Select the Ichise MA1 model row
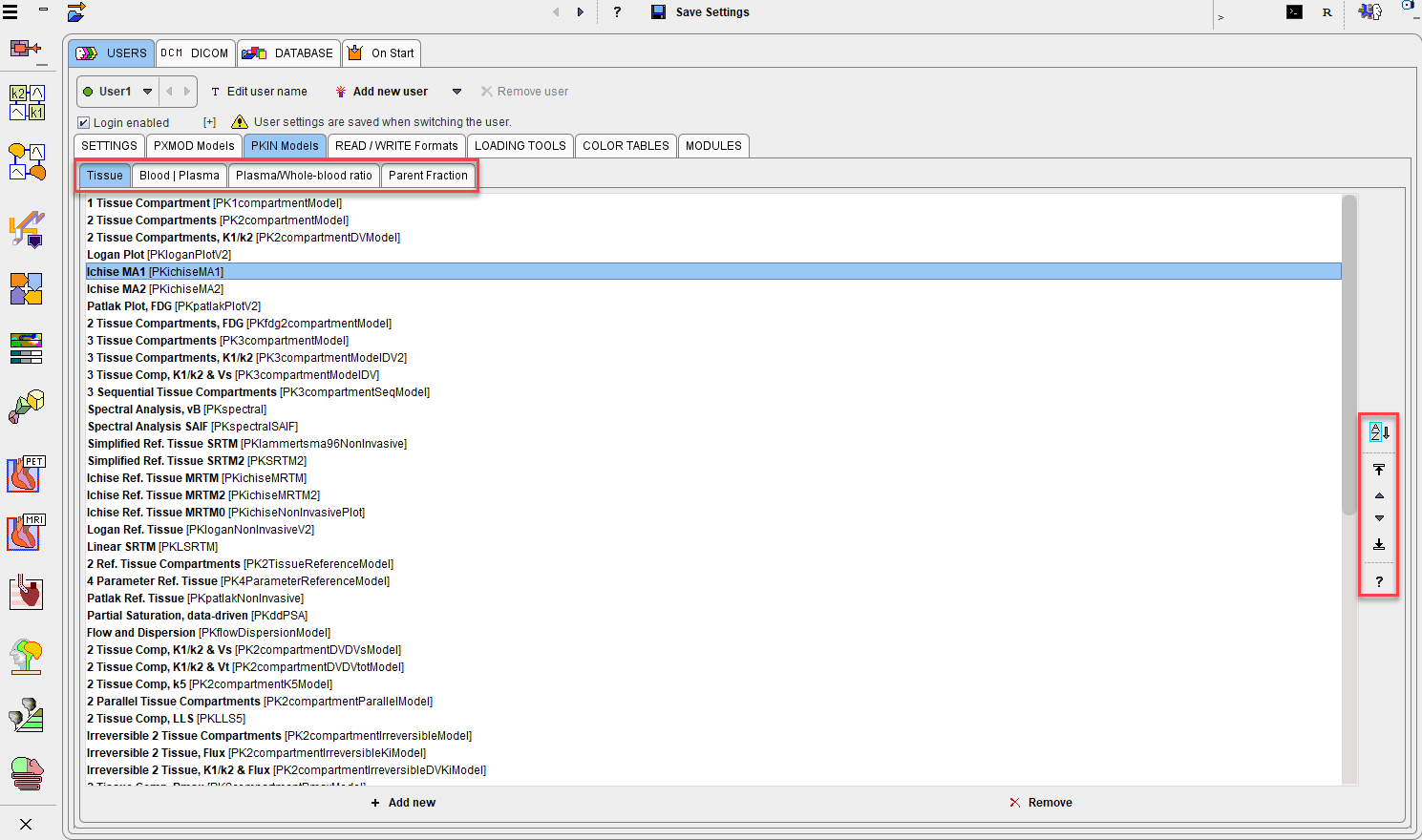The width and height of the screenshot is (1422, 840). tap(713, 272)
